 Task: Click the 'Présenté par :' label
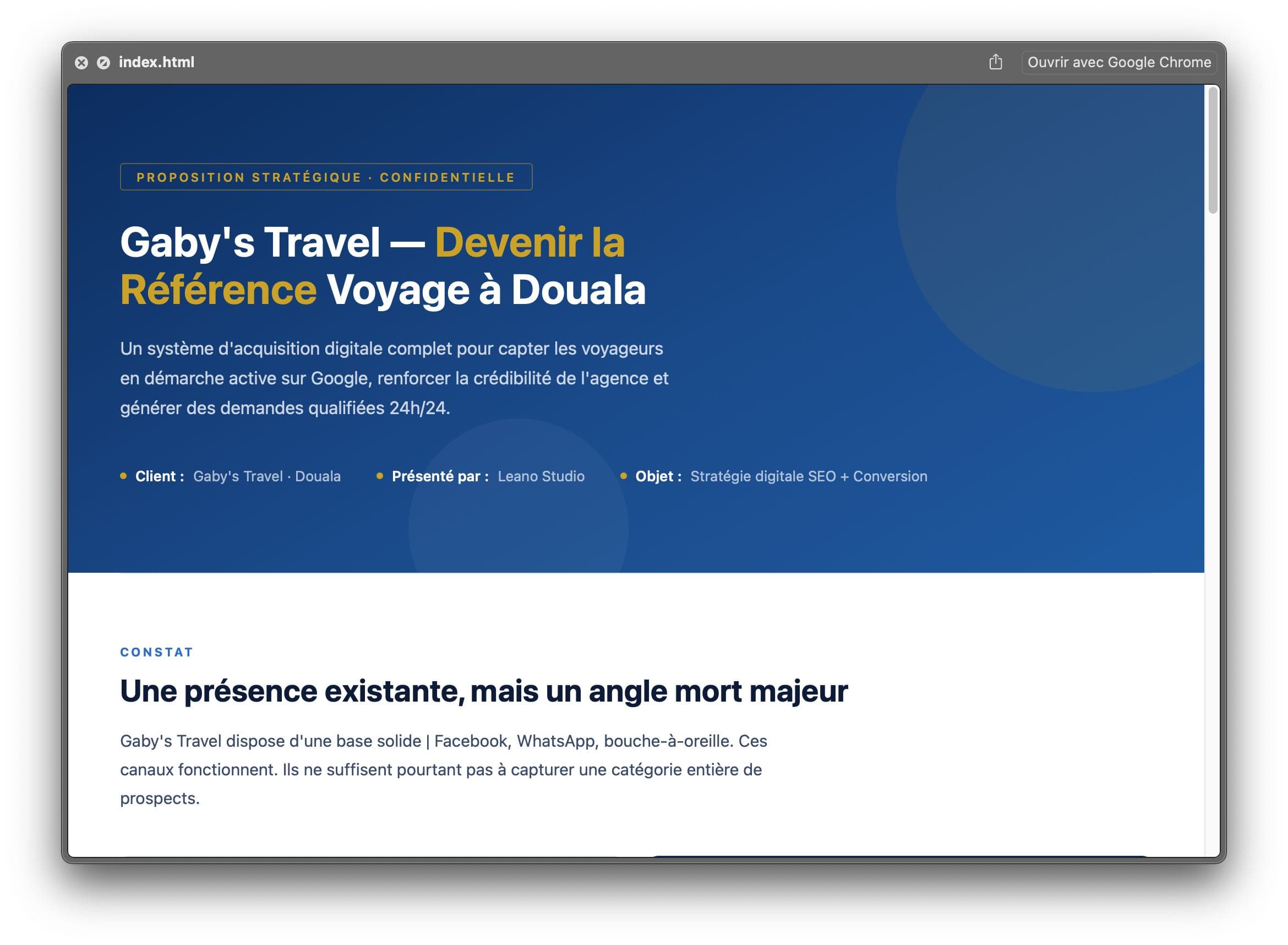coord(440,476)
